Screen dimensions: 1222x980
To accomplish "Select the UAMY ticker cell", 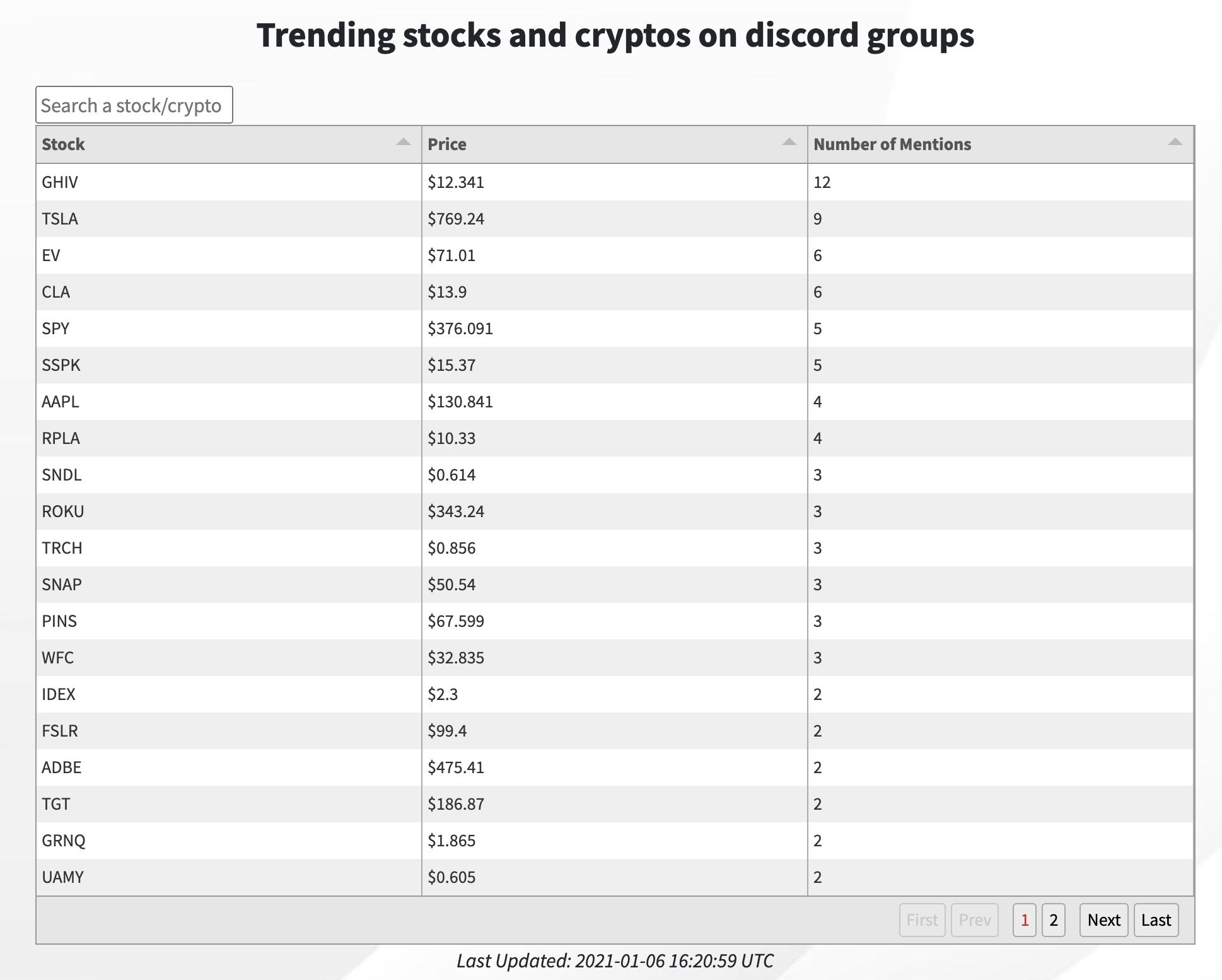I will pos(229,877).
